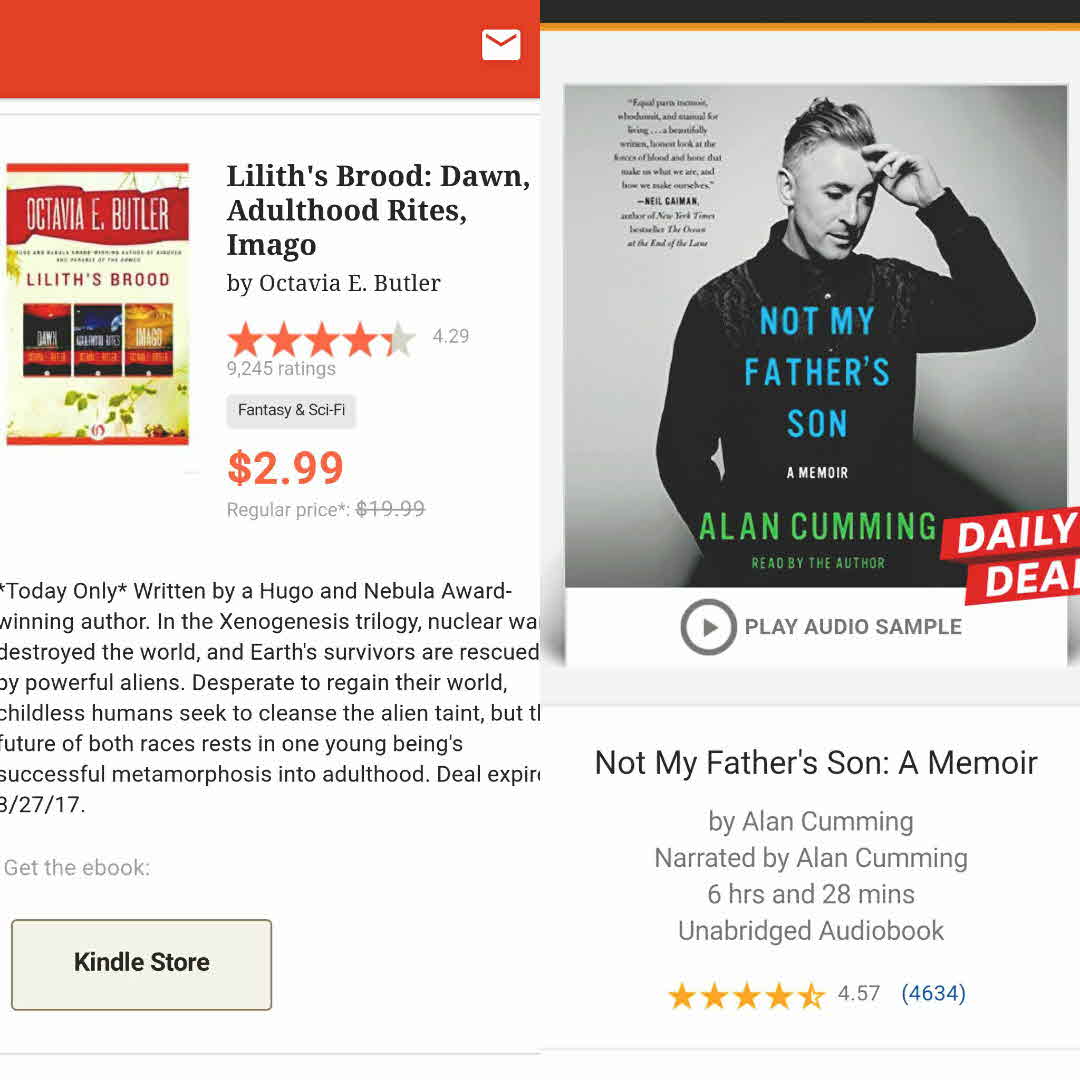Screen dimensions: 1080x1080
Task: Click the by Alan Cumming author line
Action: [811, 822]
